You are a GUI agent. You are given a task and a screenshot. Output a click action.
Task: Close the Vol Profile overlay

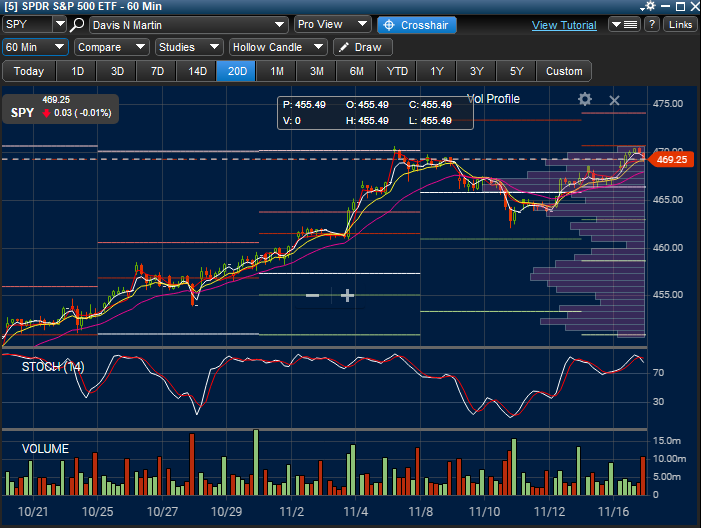pos(614,100)
